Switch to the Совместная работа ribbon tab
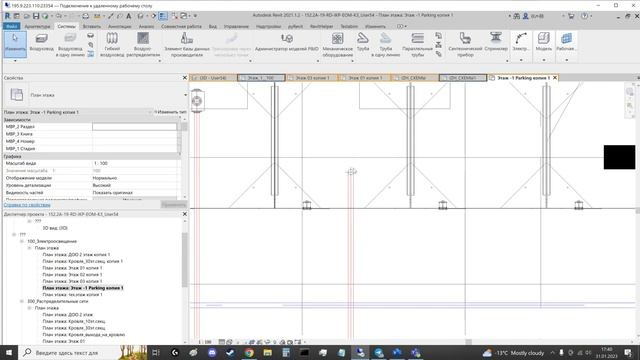 [181, 26]
